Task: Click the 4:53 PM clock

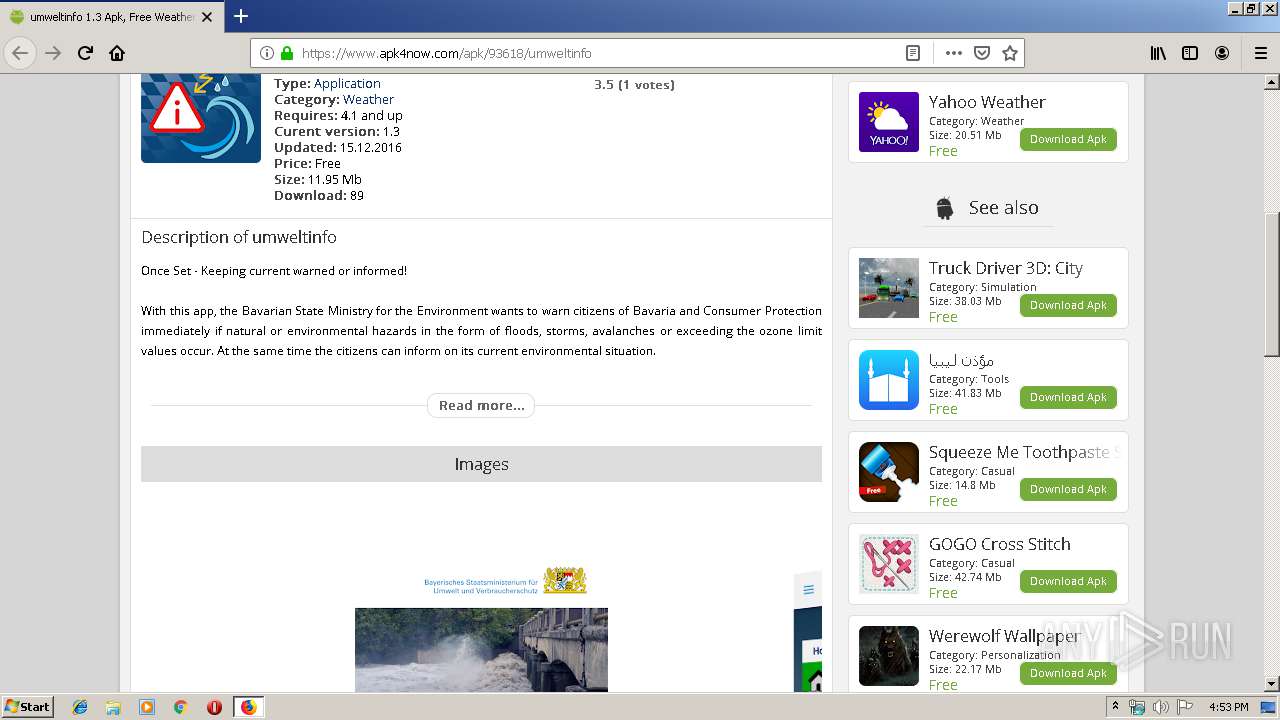Action: [x=1228, y=707]
